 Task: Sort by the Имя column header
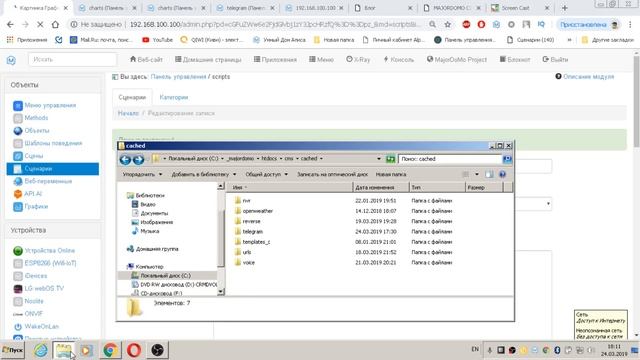289,187
